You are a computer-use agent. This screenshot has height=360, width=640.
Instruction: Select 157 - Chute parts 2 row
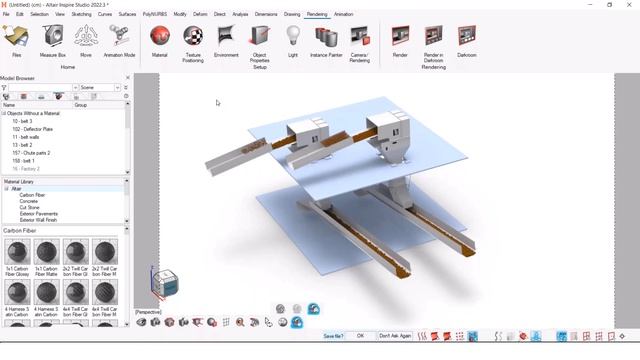point(31,153)
